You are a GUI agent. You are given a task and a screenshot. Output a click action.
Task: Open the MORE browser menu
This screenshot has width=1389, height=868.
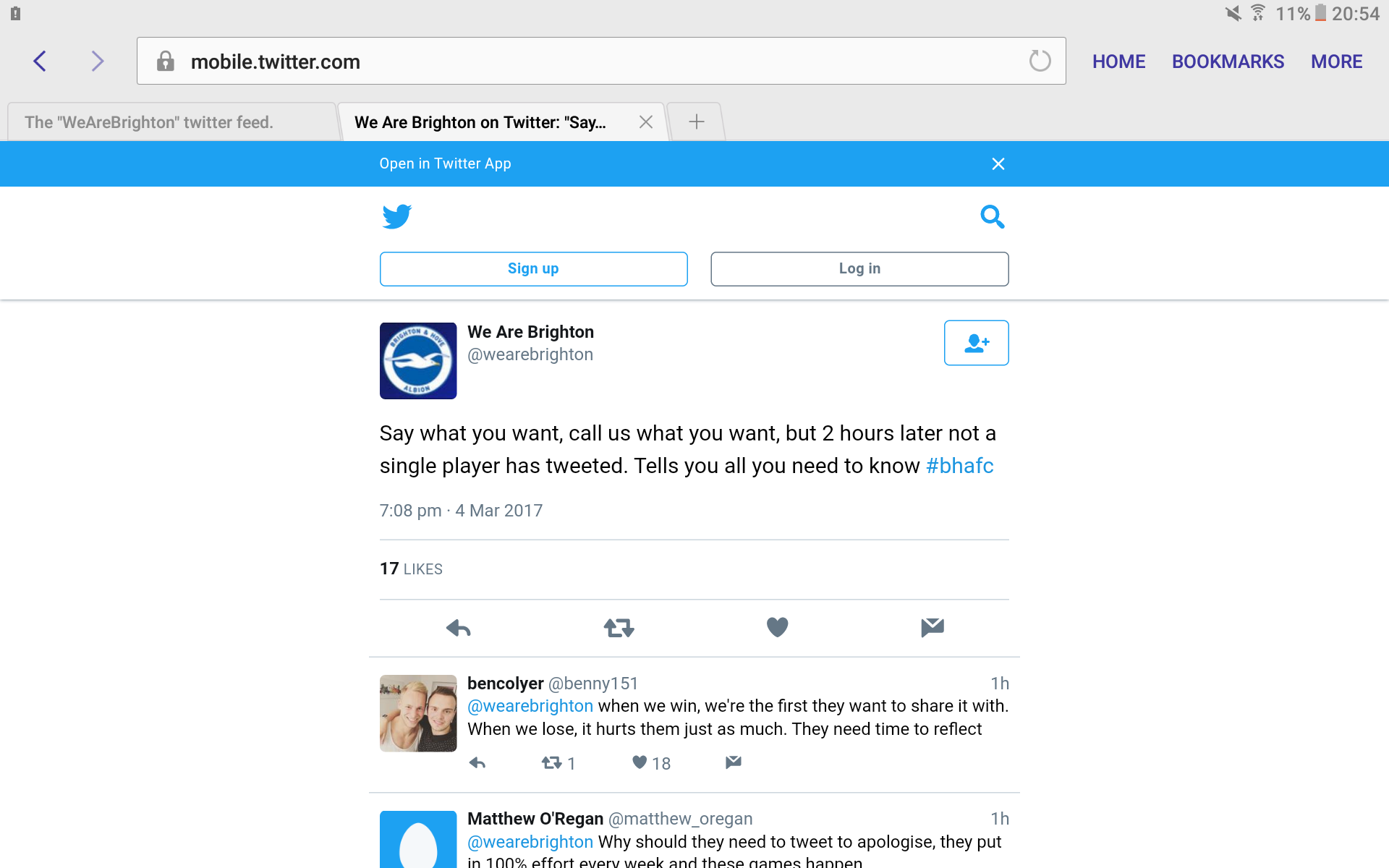[1336, 61]
